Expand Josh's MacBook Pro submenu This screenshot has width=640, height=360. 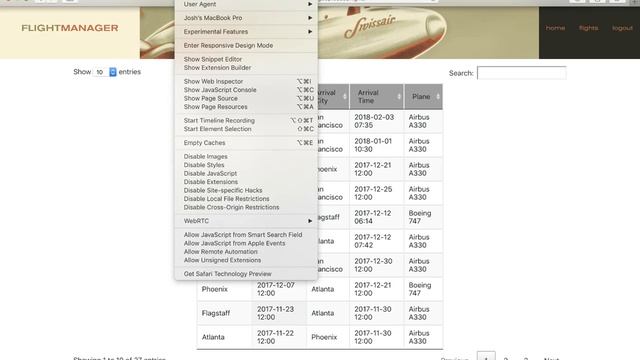pyautogui.click(x=246, y=18)
